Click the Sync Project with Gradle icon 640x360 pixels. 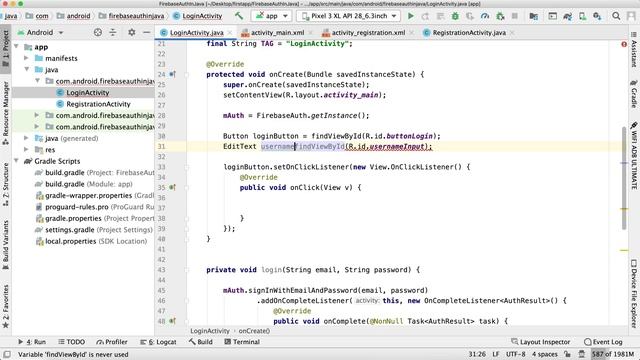click(567, 16)
